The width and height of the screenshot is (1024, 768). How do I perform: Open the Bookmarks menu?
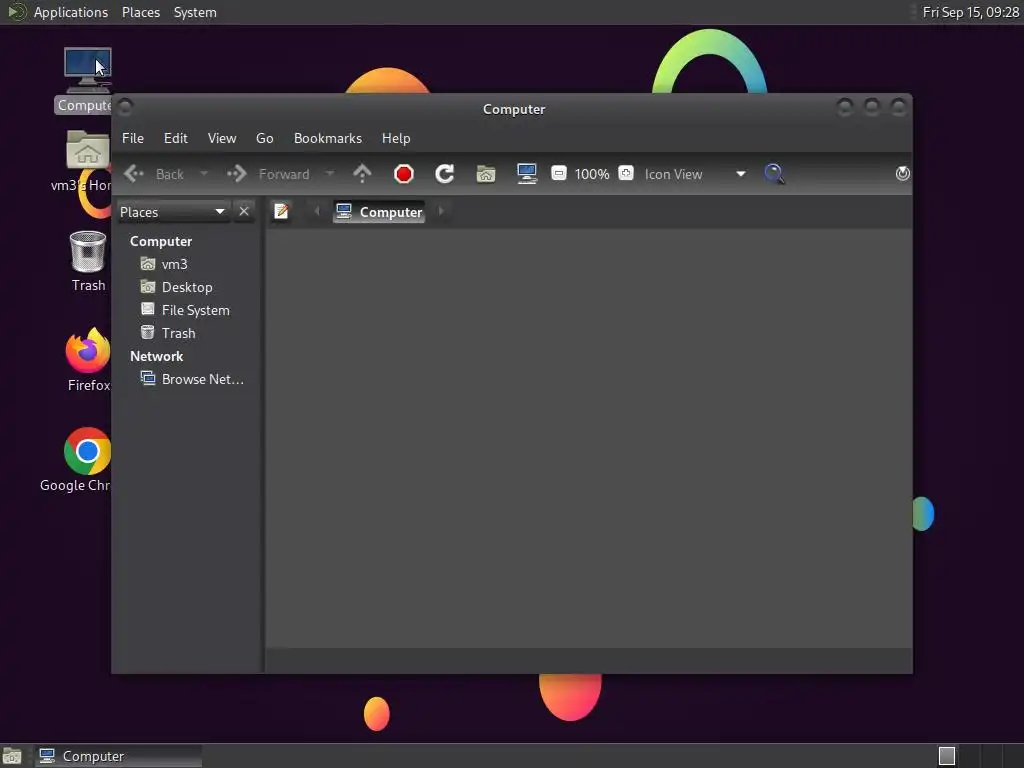click(x=328, y=138)
